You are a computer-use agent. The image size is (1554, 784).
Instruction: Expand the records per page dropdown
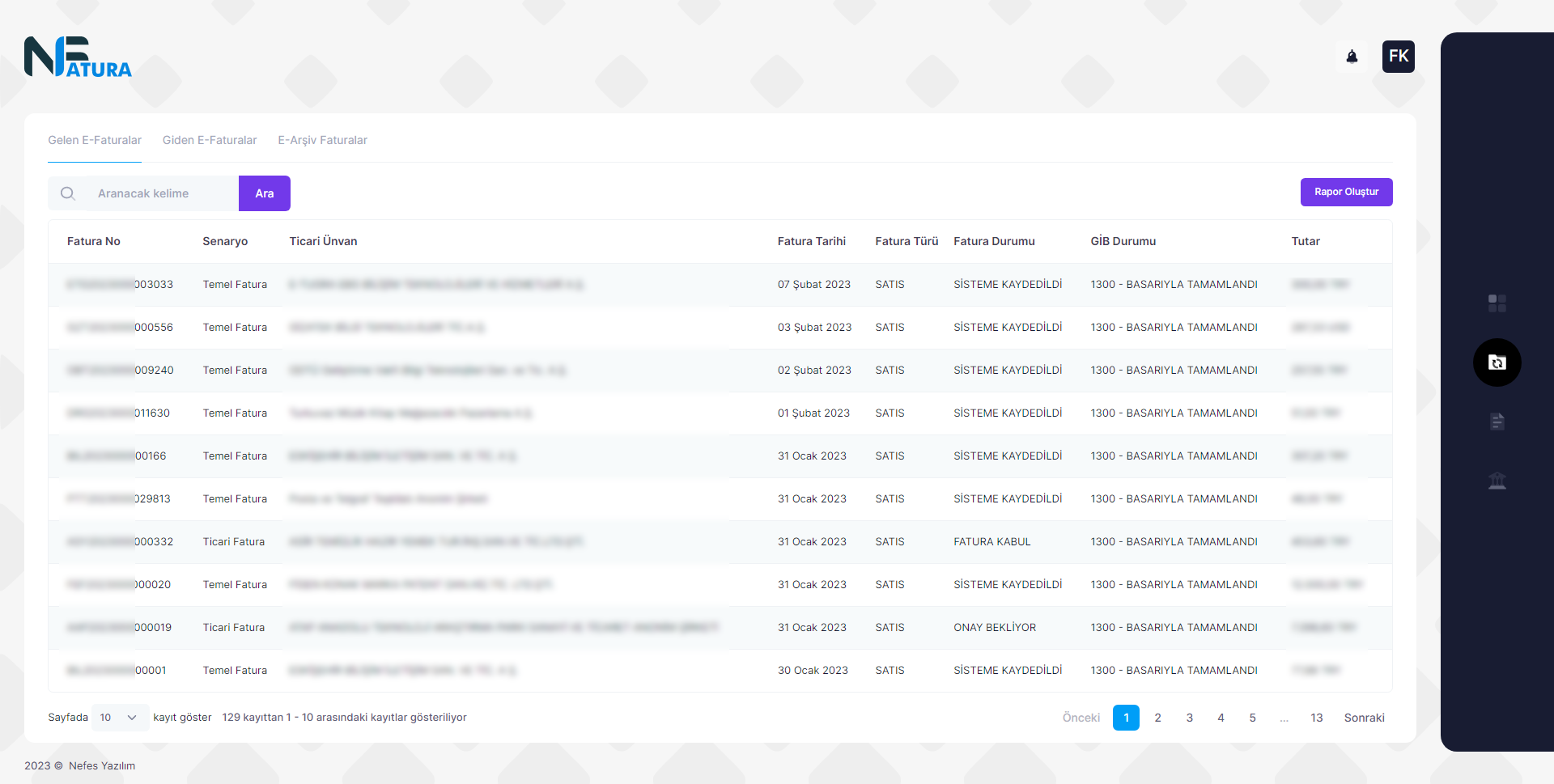pos(119,718)
